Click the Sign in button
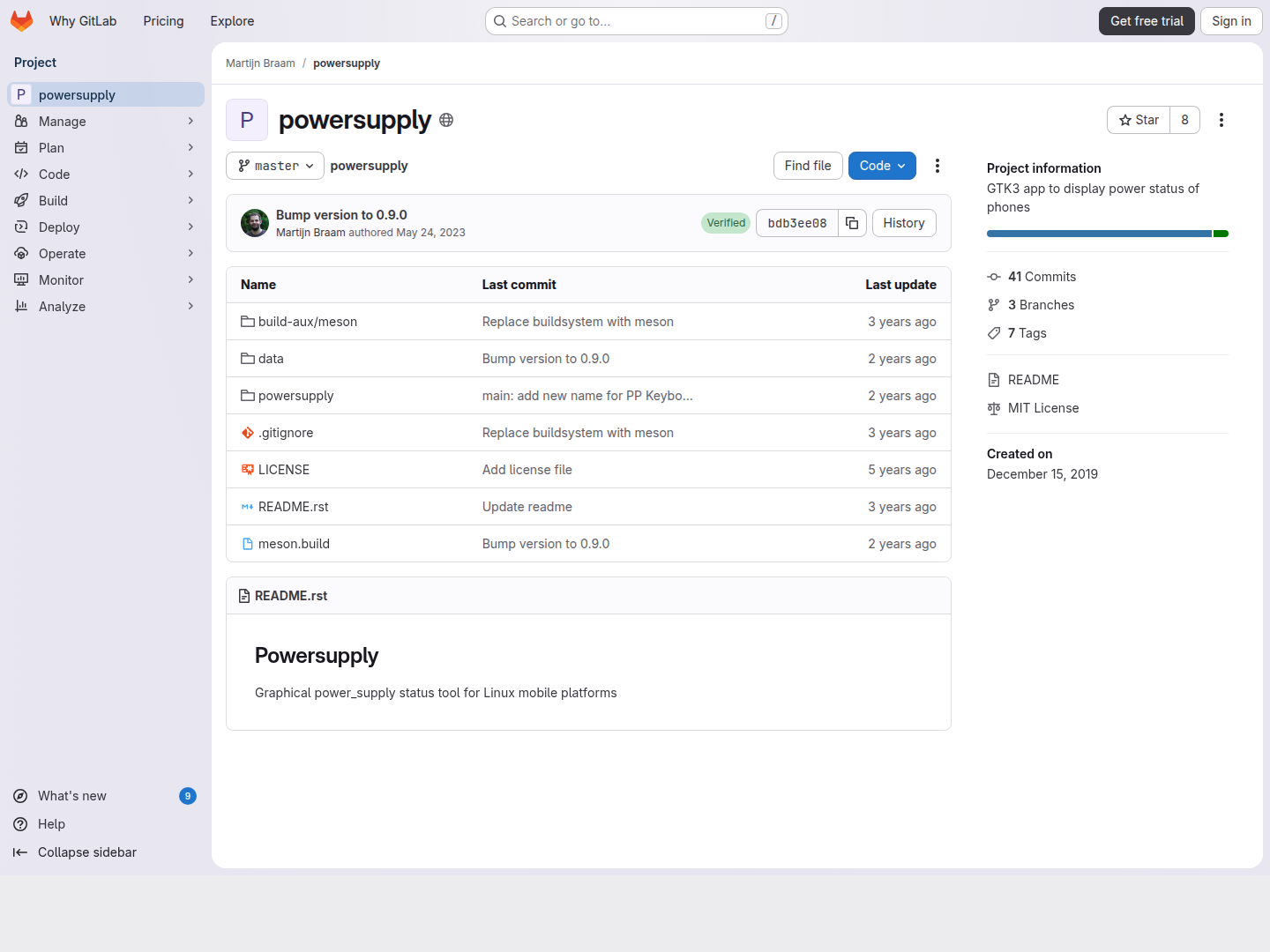 click(1231, 21)
